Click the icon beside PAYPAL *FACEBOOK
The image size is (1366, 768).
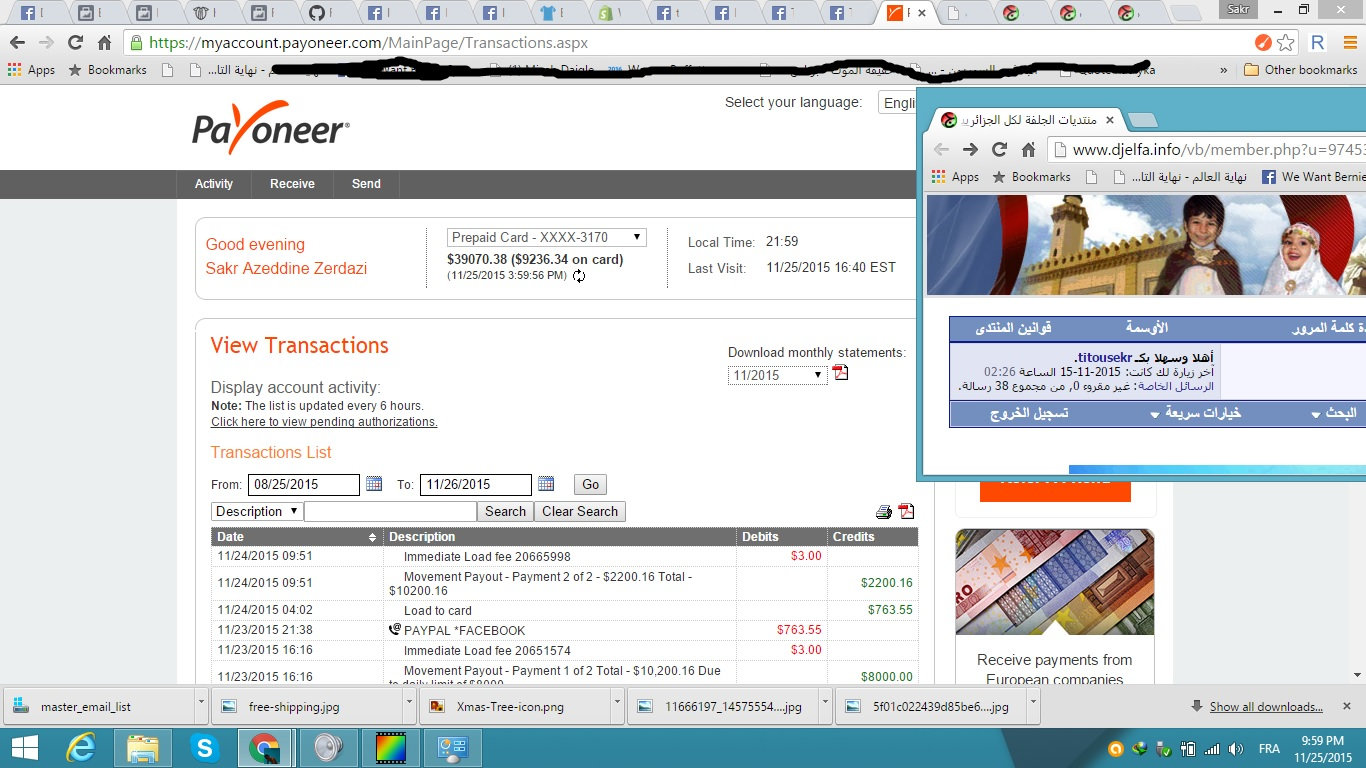click(394, 630)
